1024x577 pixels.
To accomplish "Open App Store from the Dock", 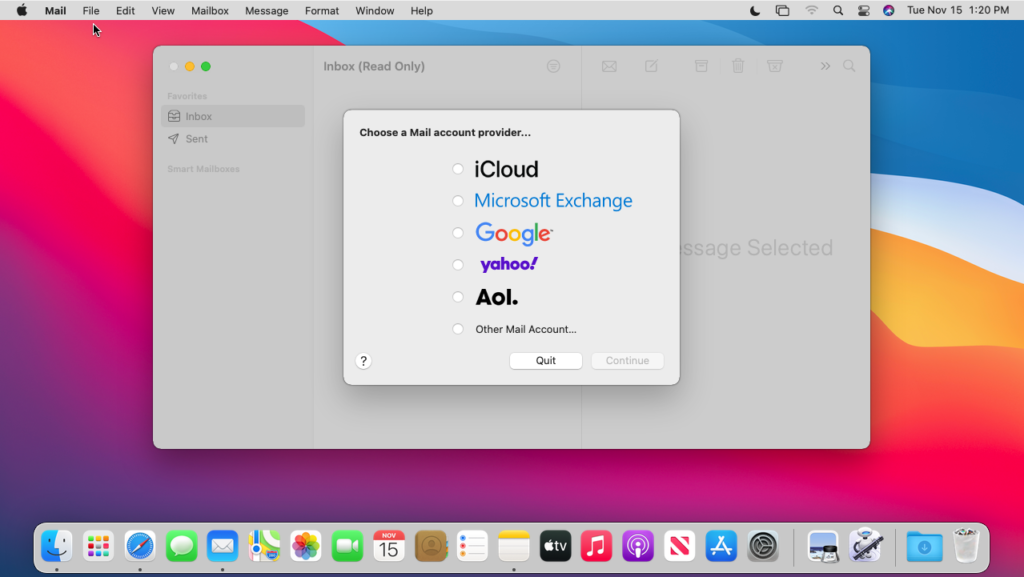I will coord(721,546).
